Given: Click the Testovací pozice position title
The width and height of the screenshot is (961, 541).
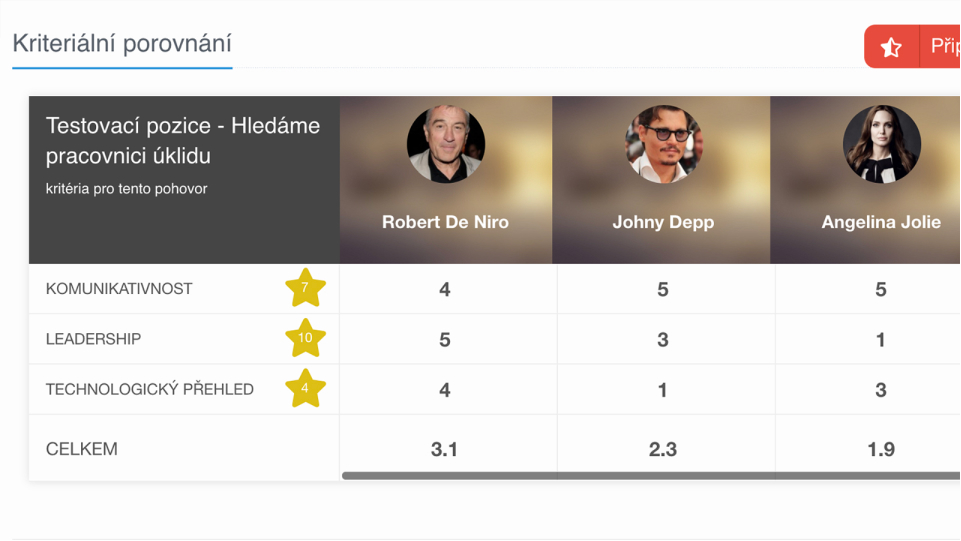Looking at the screenshot, I should pyautogui.click(x=183, y=141).
